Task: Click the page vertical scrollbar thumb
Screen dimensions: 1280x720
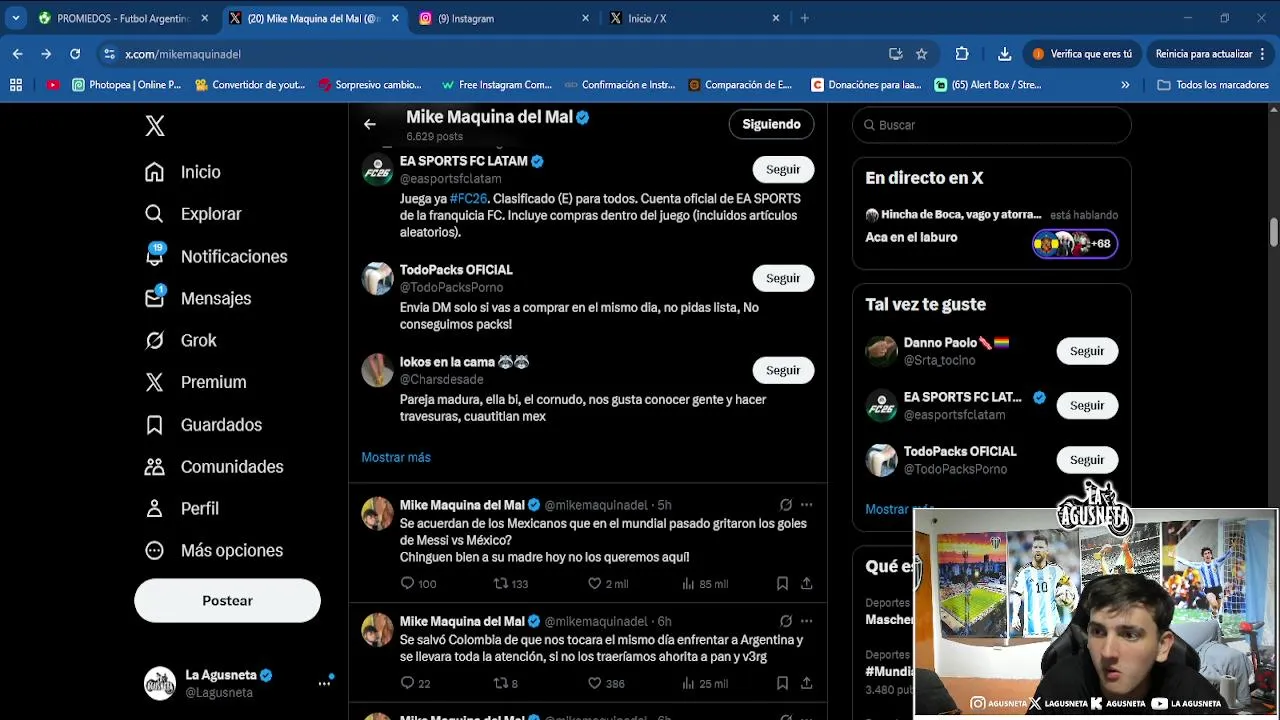Action: [1273, 231]
